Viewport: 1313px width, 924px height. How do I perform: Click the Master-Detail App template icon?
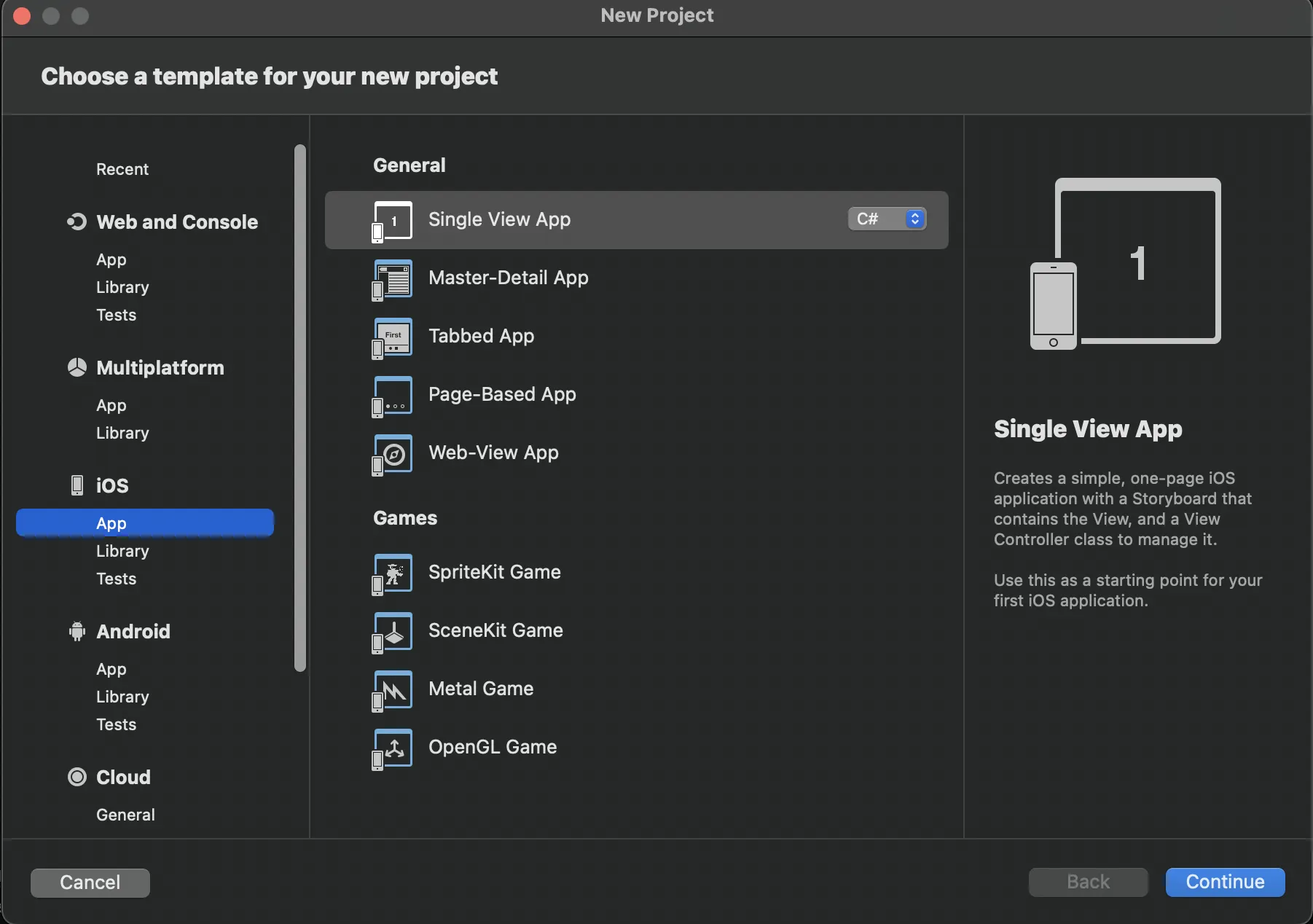[392, 280]
